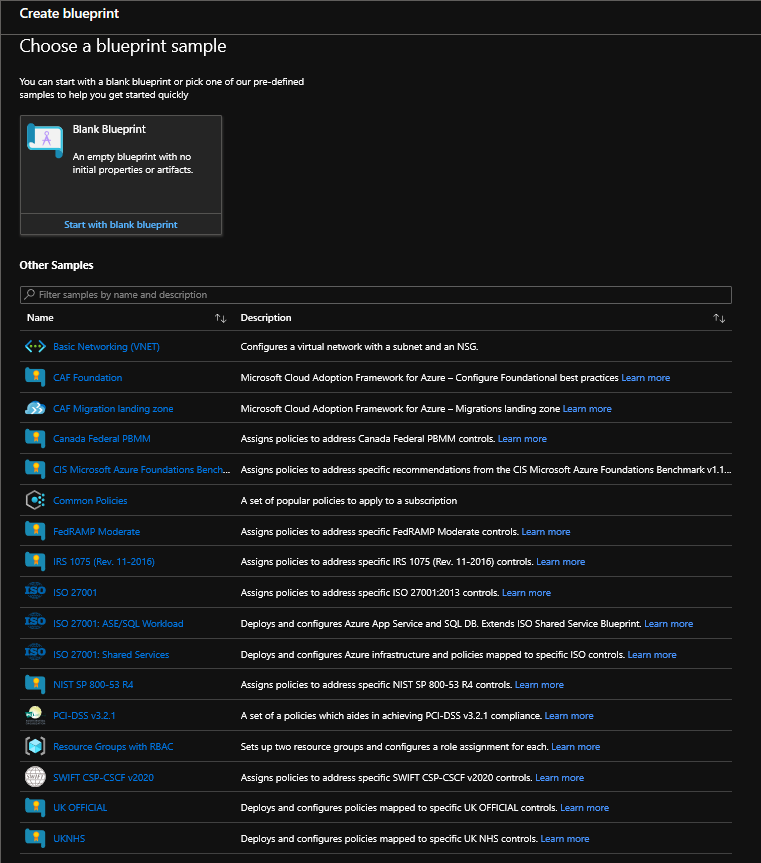Click the ISO 27001 row icon
Viewport: 761px width, 863px height.
[x=35, y=592]
